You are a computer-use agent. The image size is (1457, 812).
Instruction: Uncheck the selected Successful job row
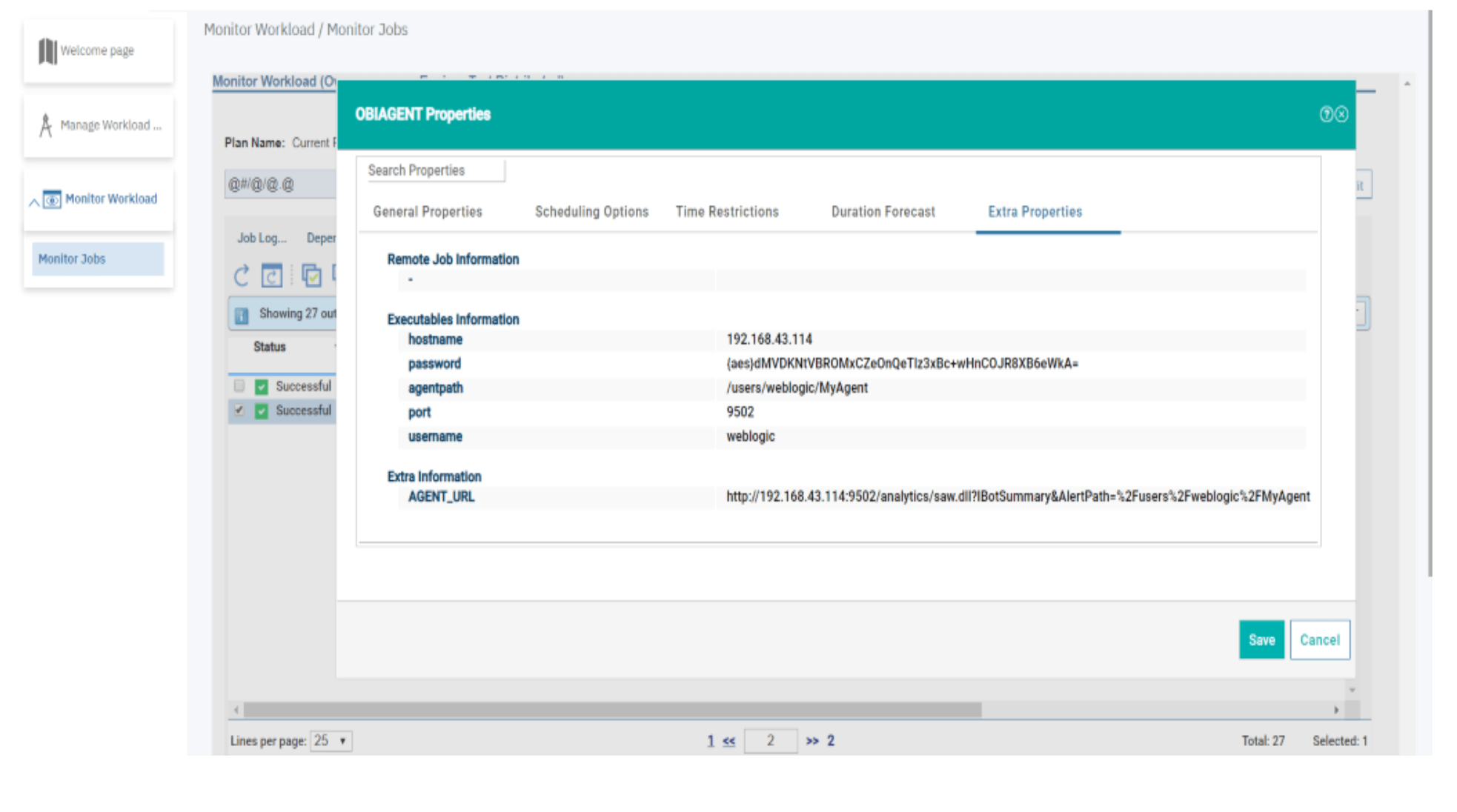239,410
